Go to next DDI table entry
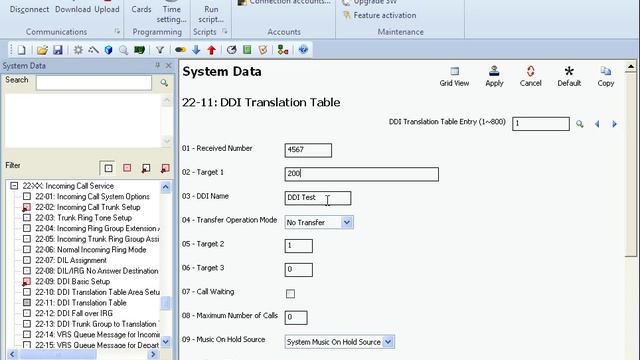The width and height of the screenshot is (640, 360). [x=614, y=124]
